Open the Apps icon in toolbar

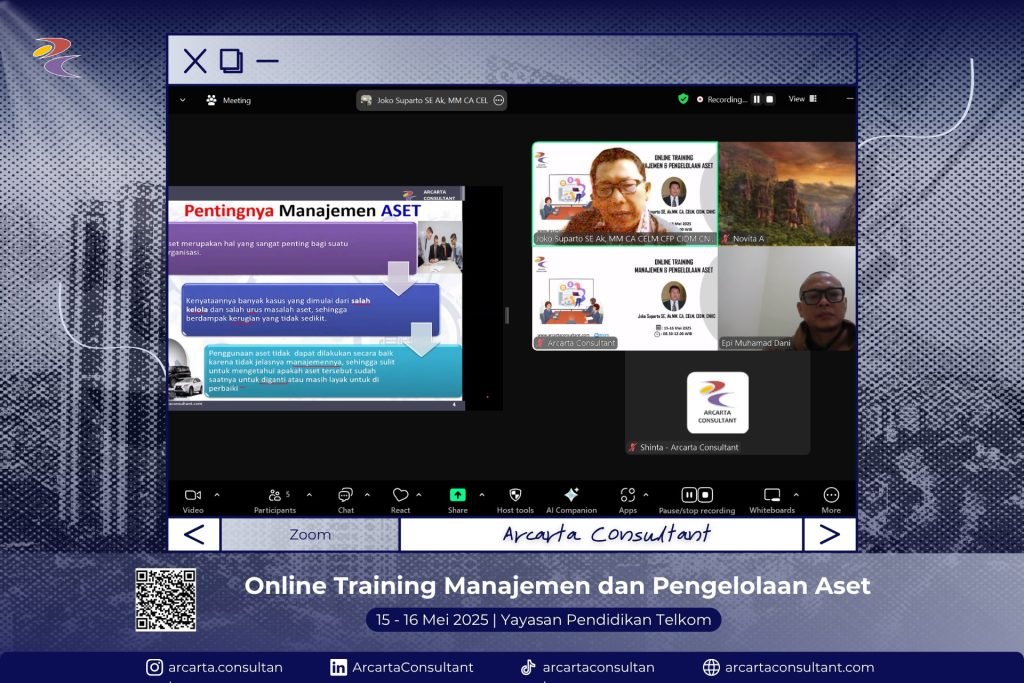tap(627, 499)
